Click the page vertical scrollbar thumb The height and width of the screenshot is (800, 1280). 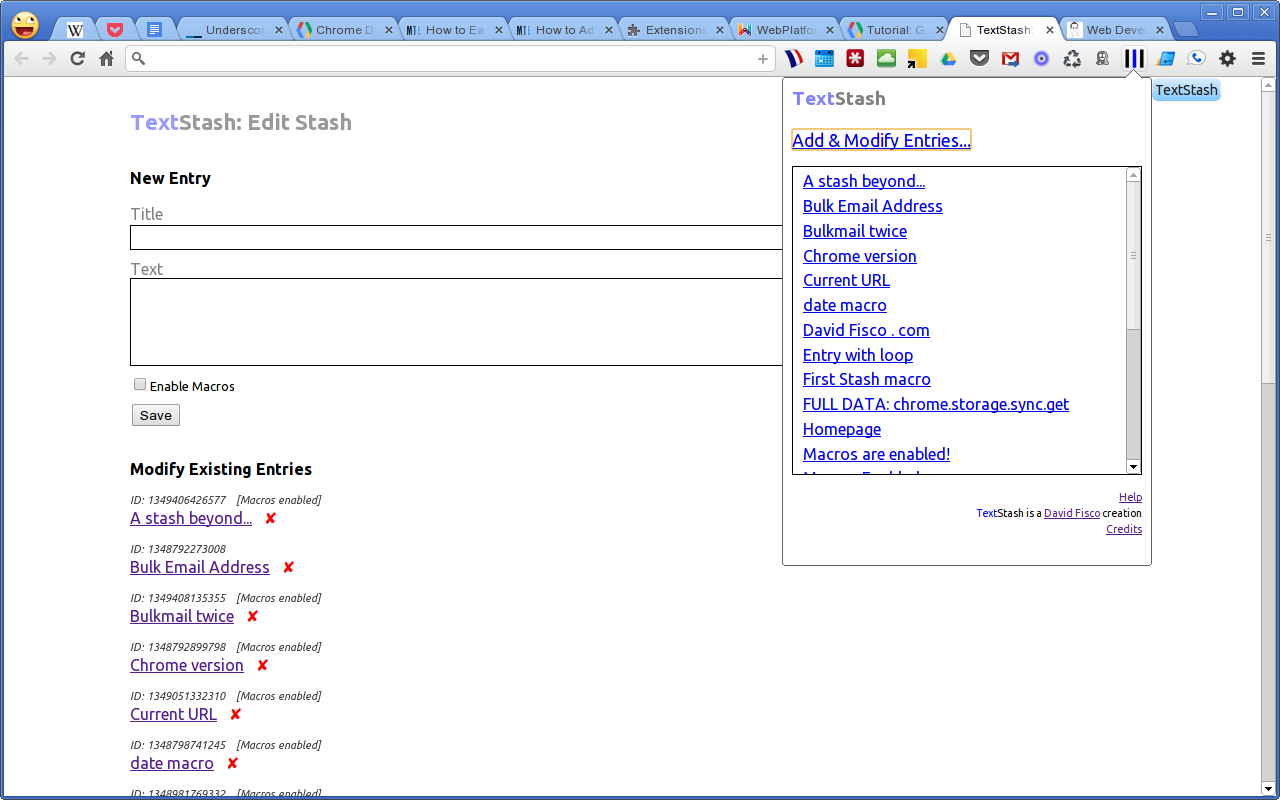1268,237
